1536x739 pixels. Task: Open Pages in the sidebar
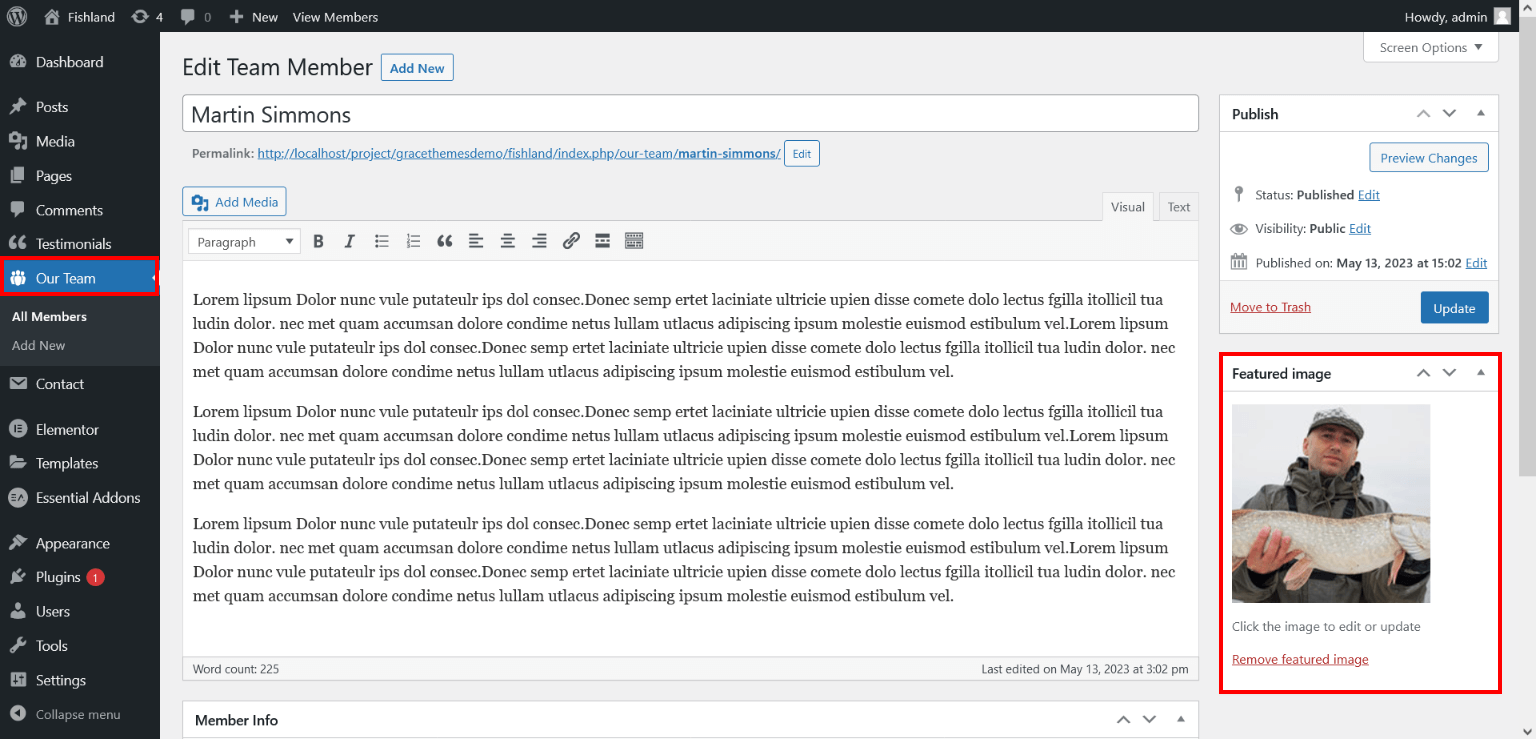click(80, 176)
